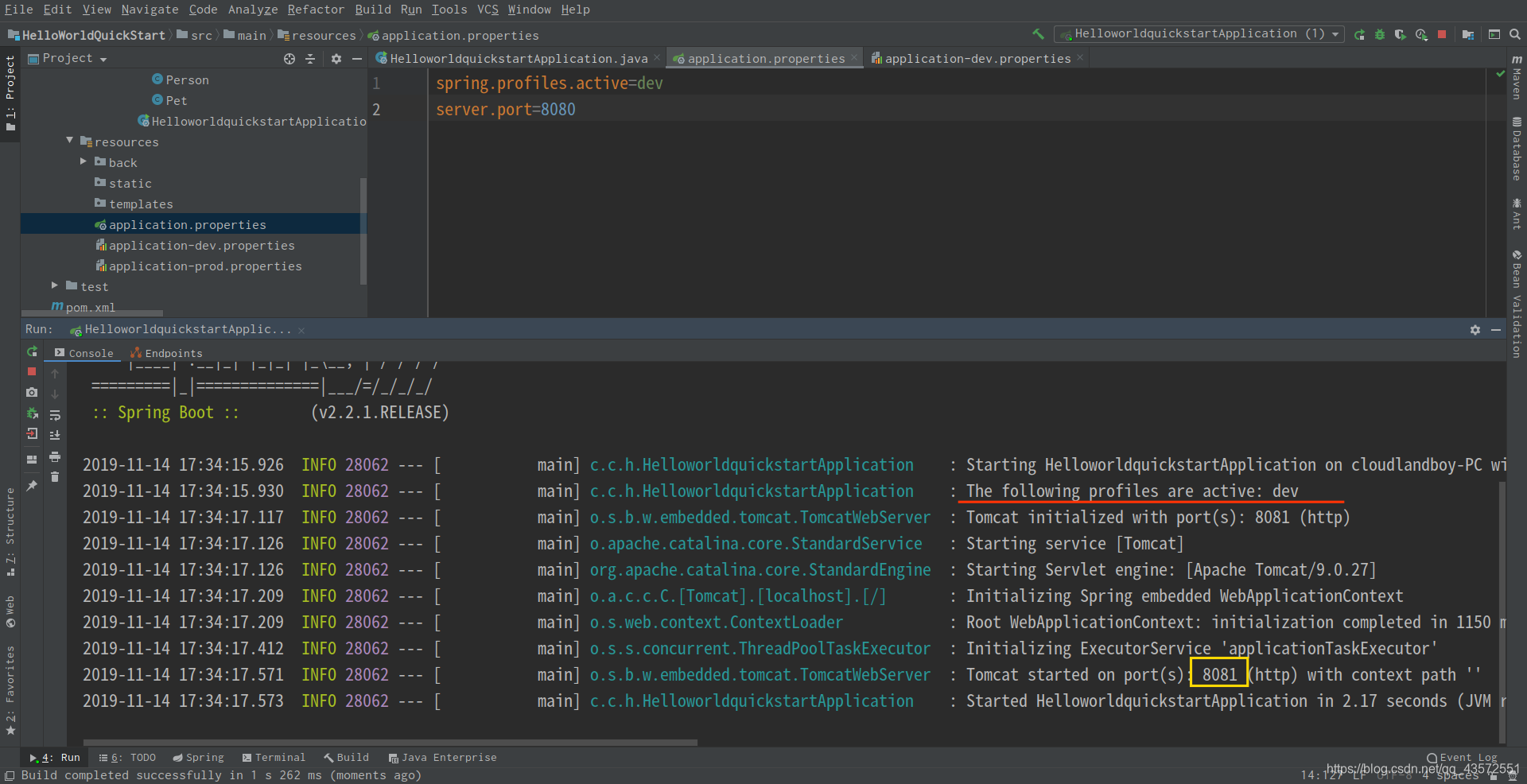Image resolution: width=1527 pixels, height=784 pixels.
Task: Open the Java Enterprise tool window
Action: 442,758
